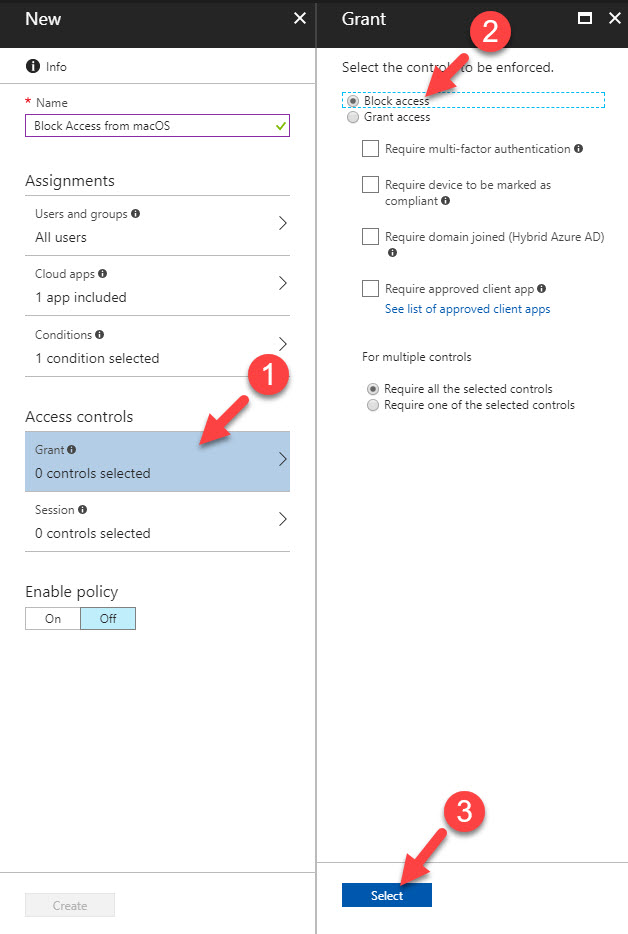
Task: Click the blue Select button
Action: (x=387, y=895)
